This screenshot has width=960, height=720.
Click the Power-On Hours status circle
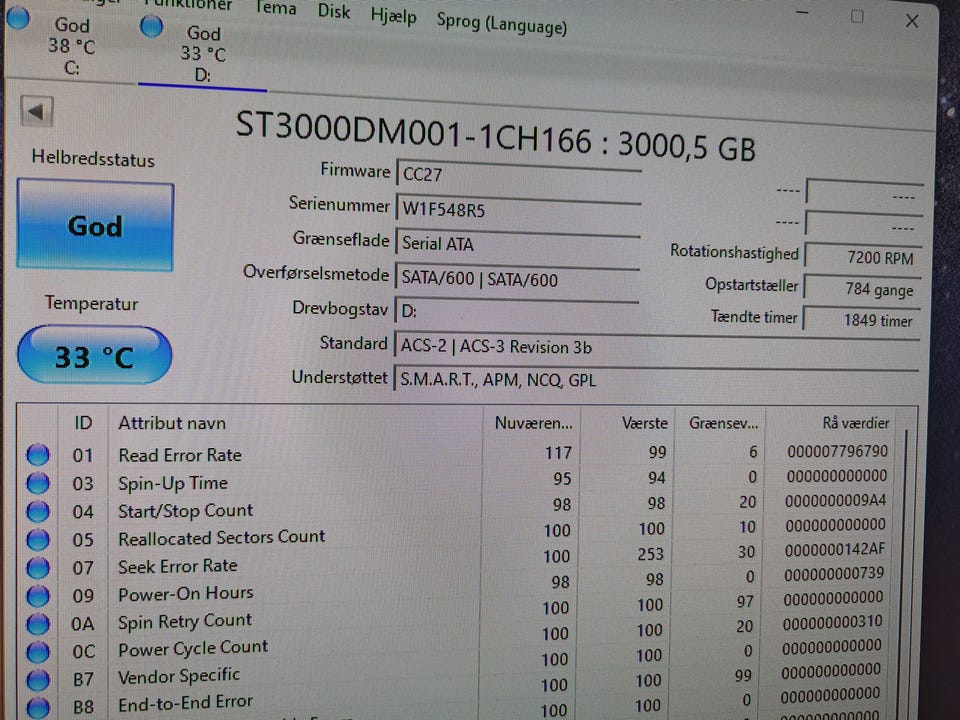tap(38, 596)
